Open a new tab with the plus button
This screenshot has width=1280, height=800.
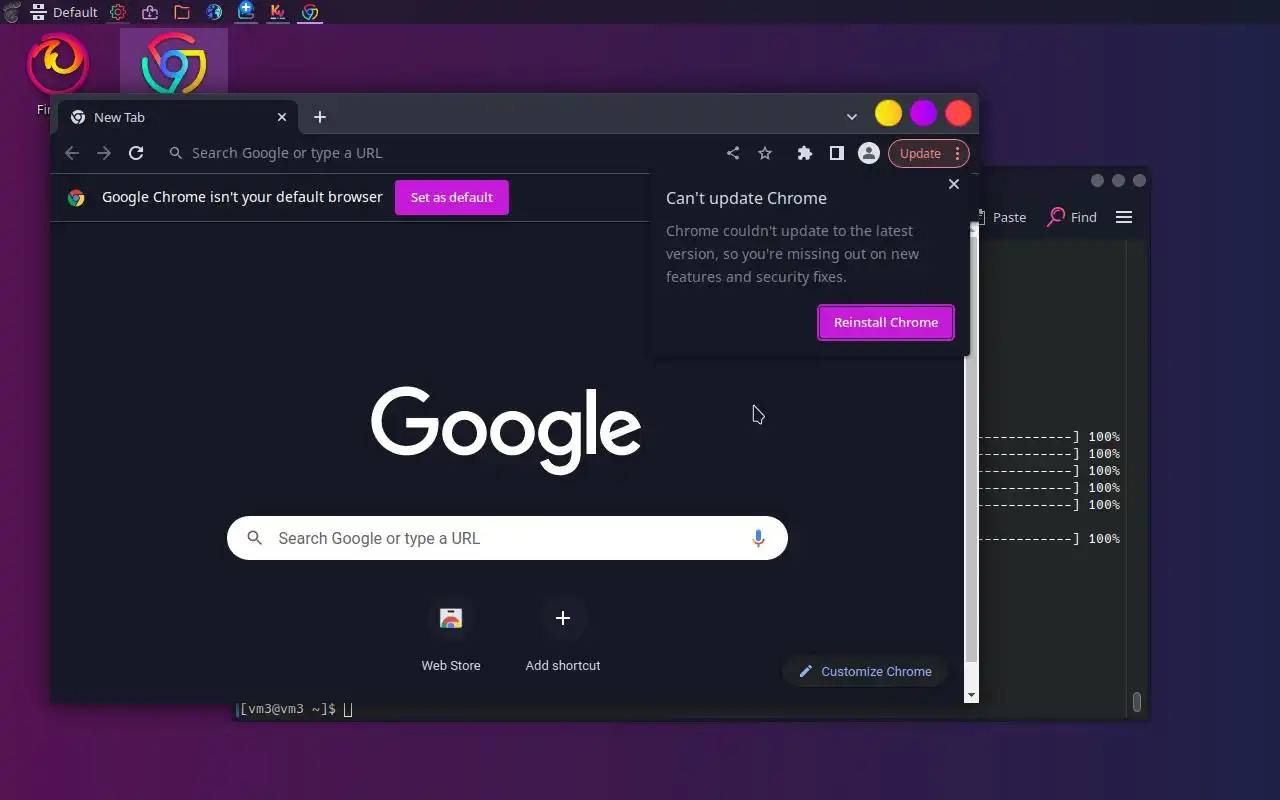click(320, 117)
